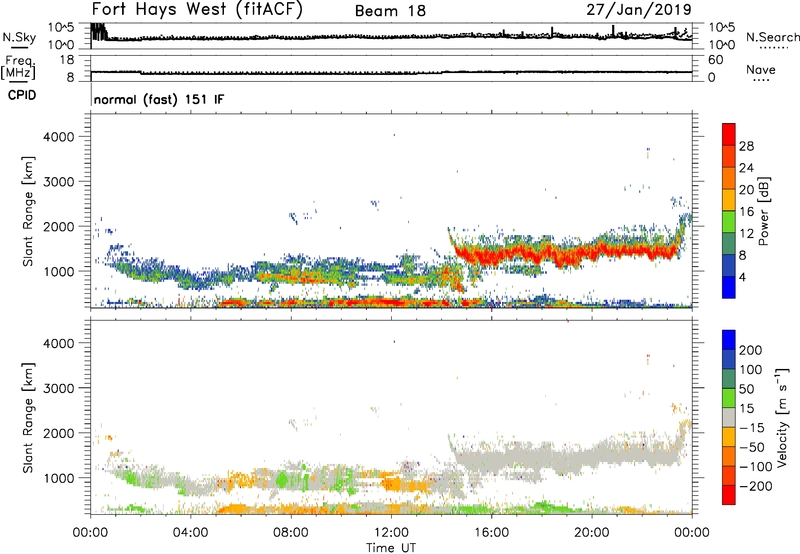The width and height of the screenshot is (800, 554).
Task: Click the '18' frequency axis tick label
Action: 66,60
